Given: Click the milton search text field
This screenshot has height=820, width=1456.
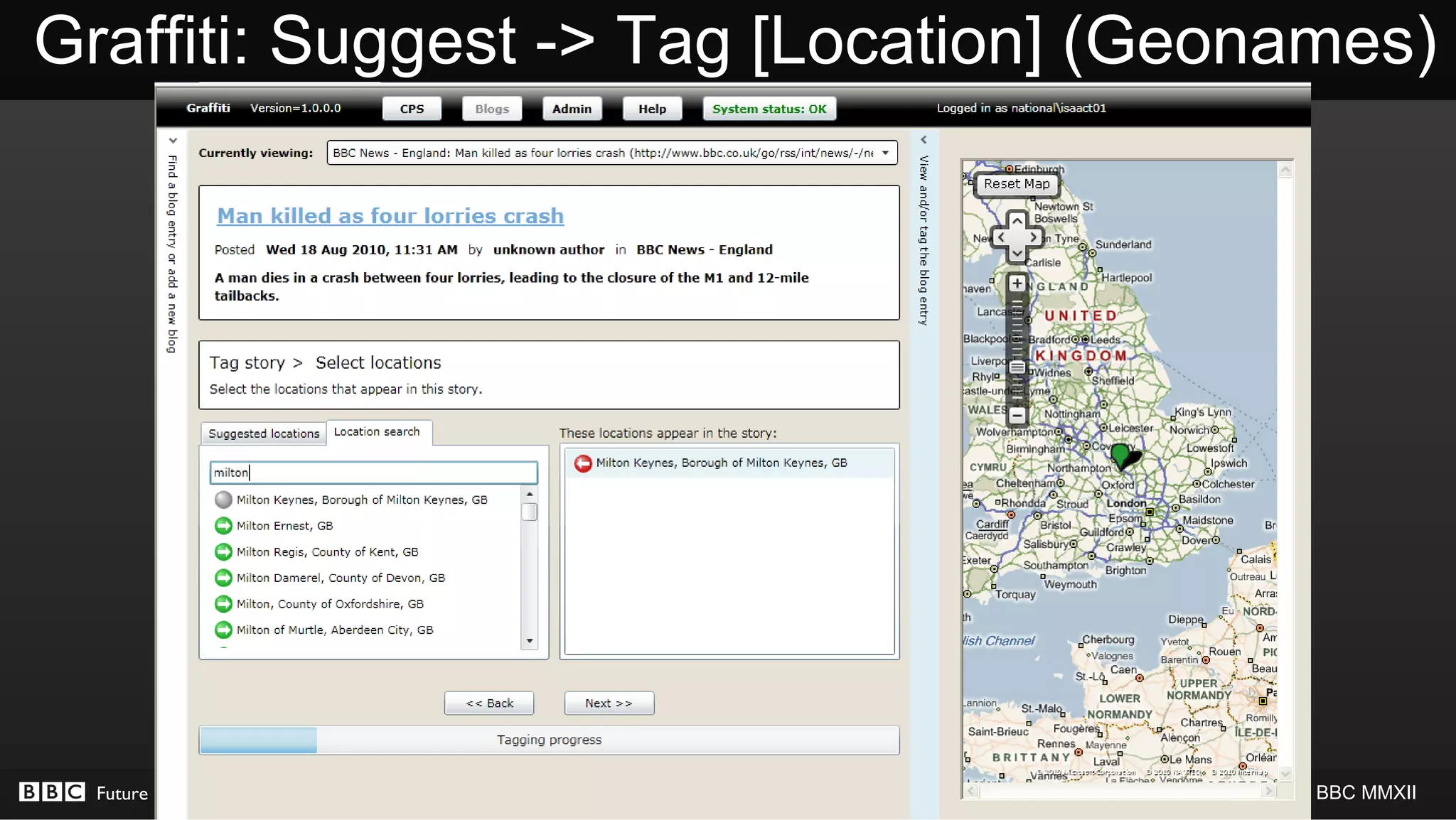Looking at the screenshot, I should (x=373, y=473).
